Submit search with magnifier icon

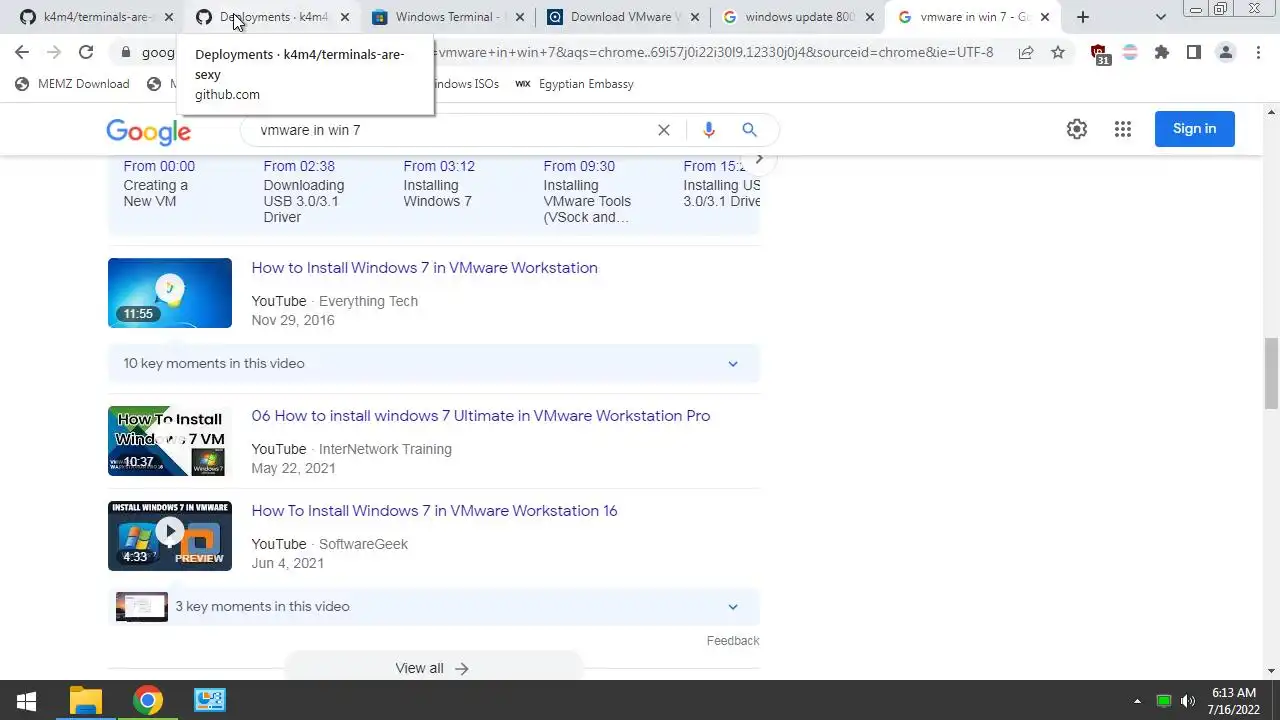point(749,130)
